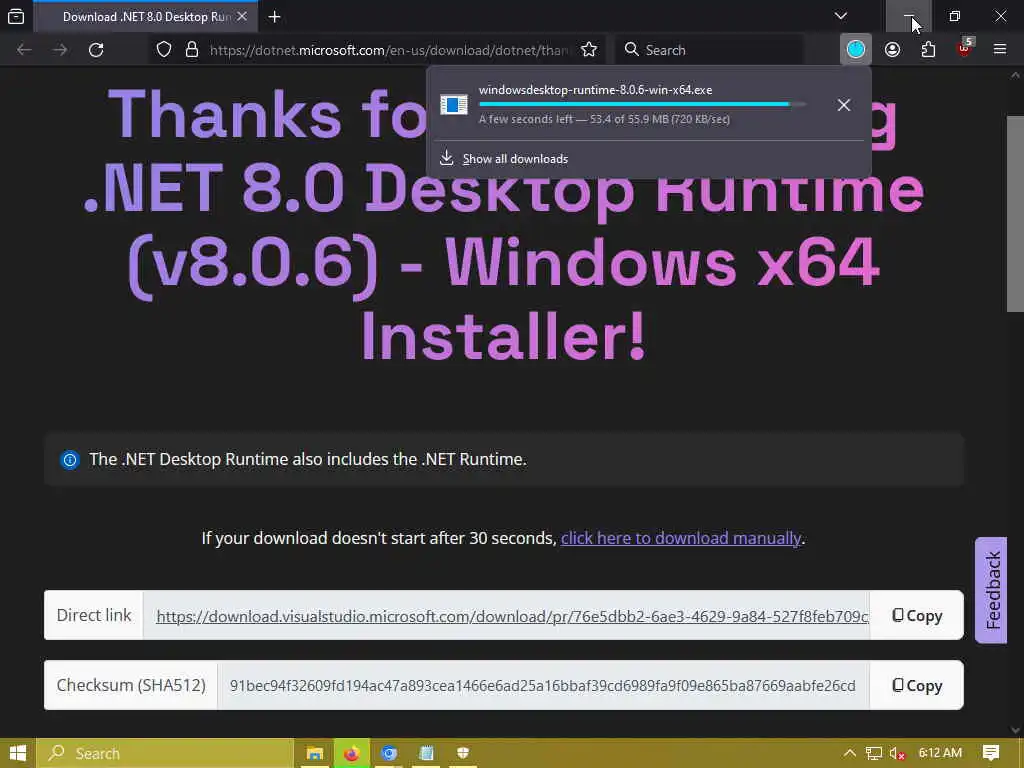
Task: Open the download.visualstudio.microsoft.com direct link
Action: click(x=512, y=616)
